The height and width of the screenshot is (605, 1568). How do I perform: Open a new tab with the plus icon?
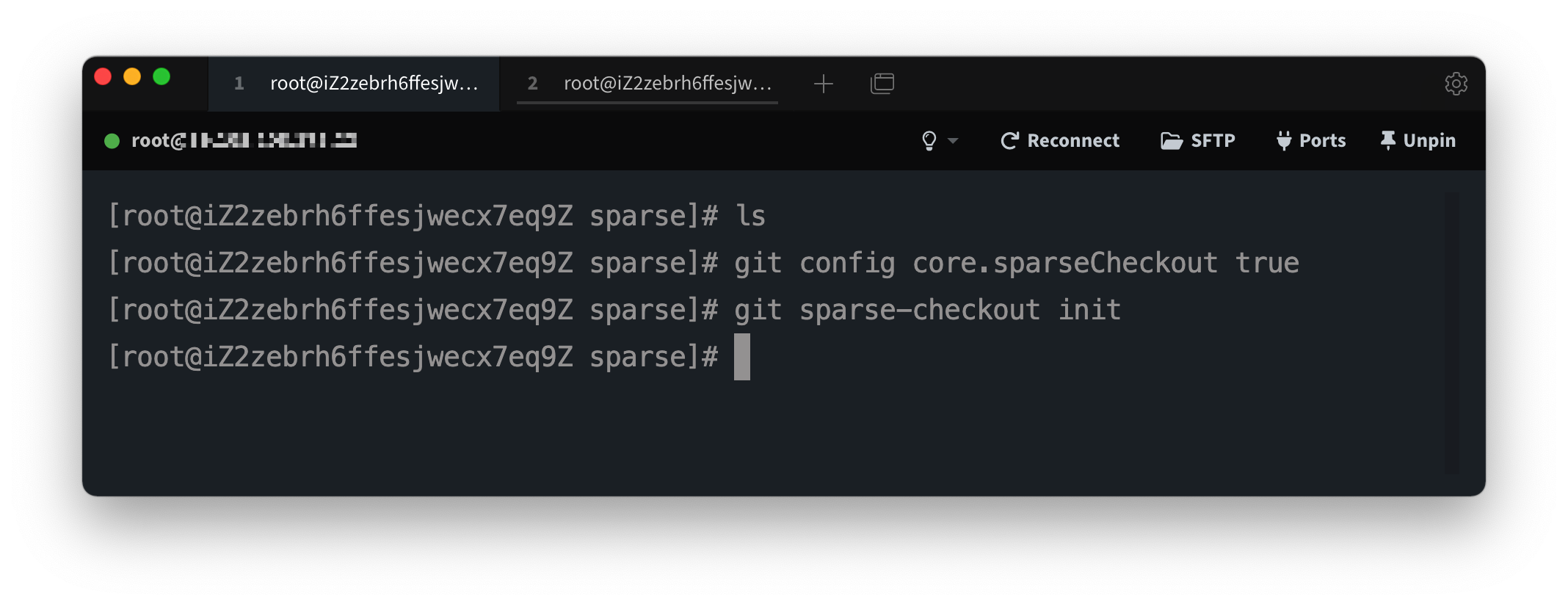pos(823,84)
